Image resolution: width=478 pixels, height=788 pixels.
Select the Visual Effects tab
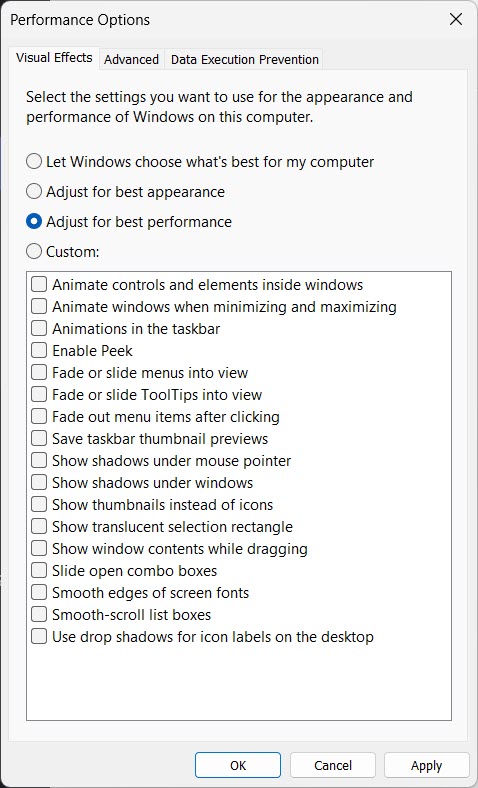[54, 58]
